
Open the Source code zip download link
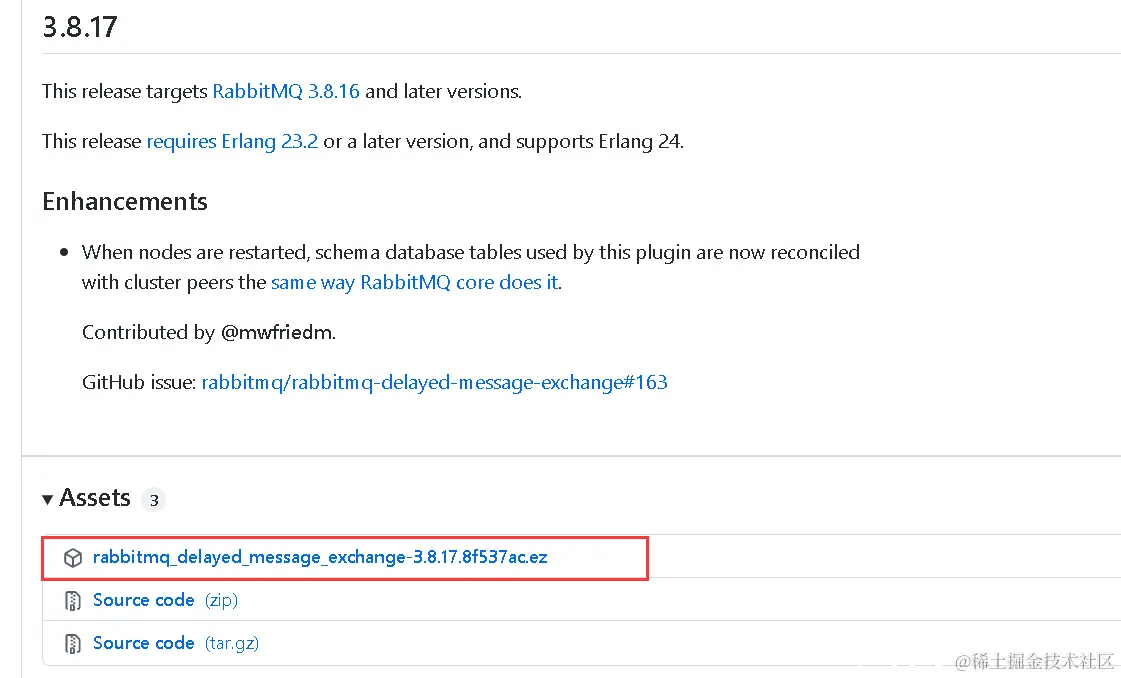144,600
